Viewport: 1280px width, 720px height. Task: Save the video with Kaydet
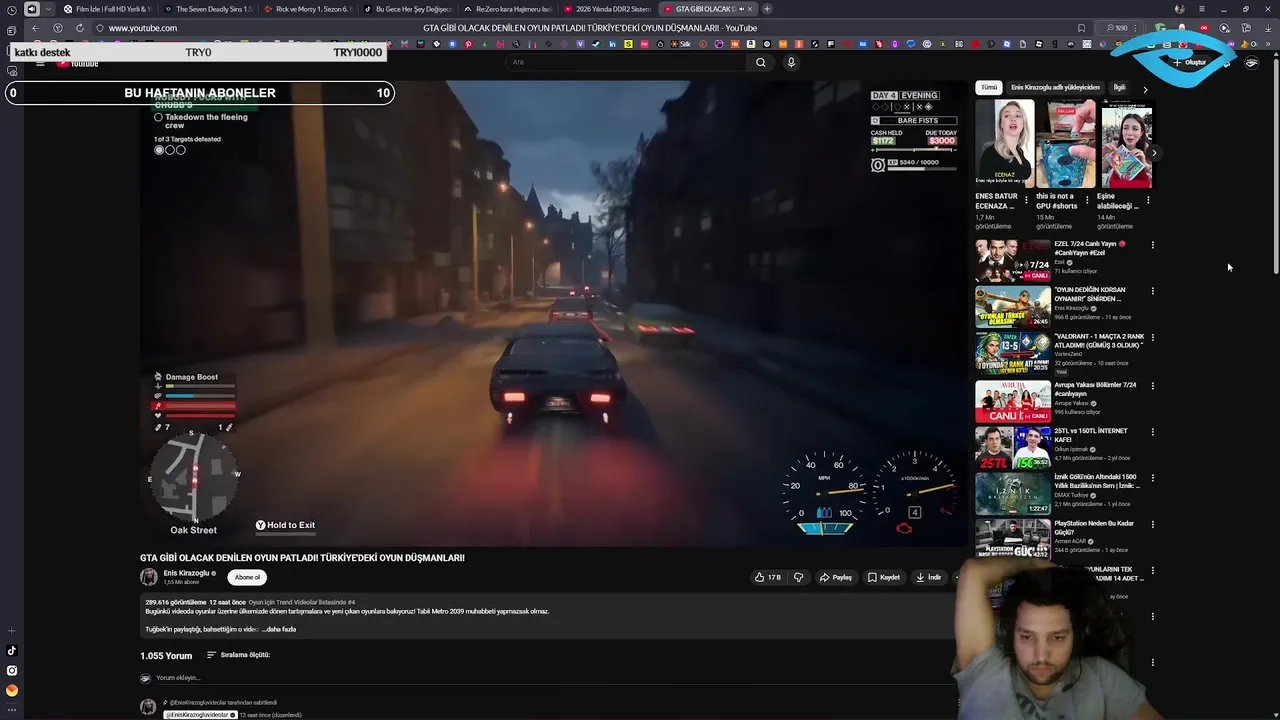tap(884, 577)
